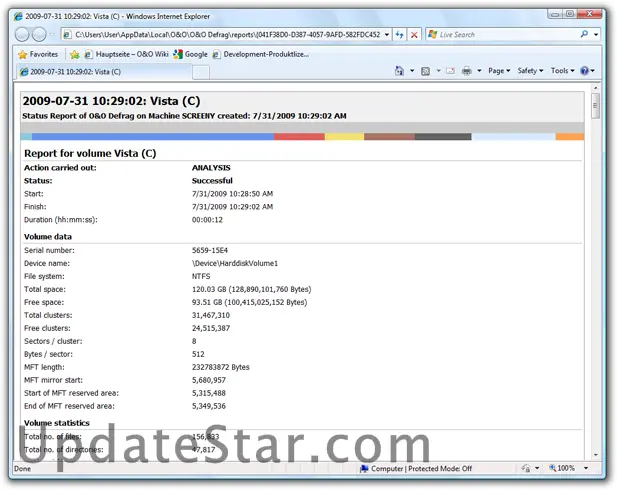Open Development-Produktlize... favorite link
The width and height of the screenshot is (617, 490).
(x=261, y=54)
